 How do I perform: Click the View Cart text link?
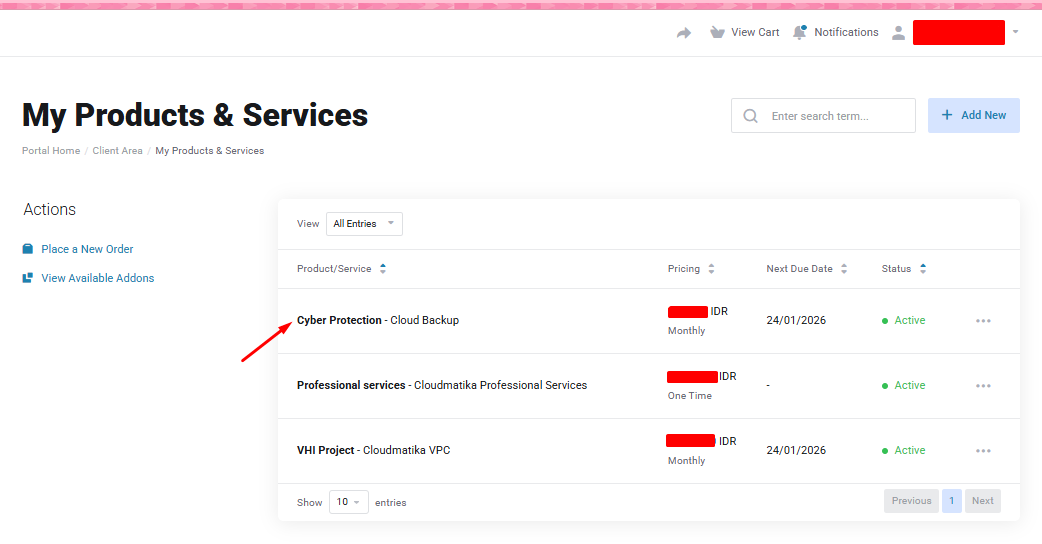(755, 32)
